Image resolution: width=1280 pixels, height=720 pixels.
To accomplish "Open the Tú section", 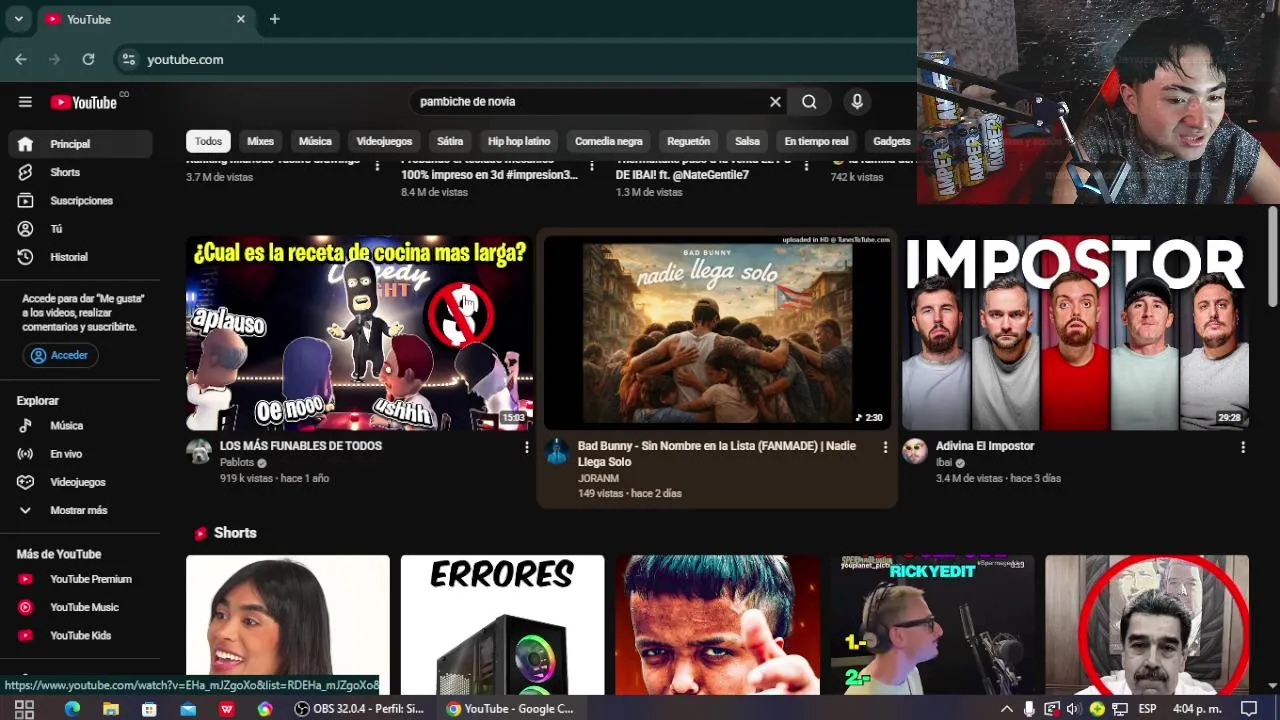I will [x=80, y=229].
